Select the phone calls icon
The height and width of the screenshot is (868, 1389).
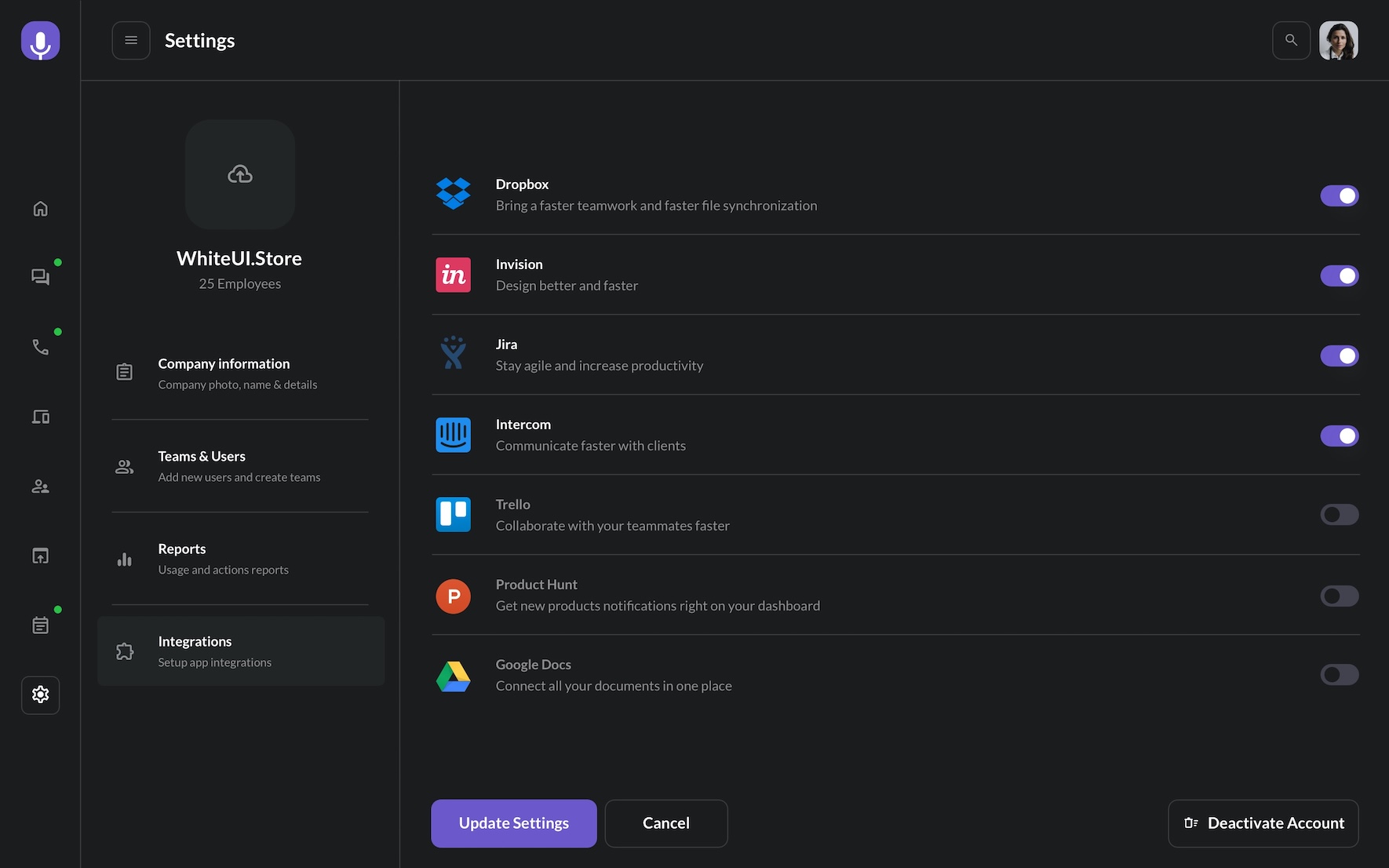click(x=40, y=346)
